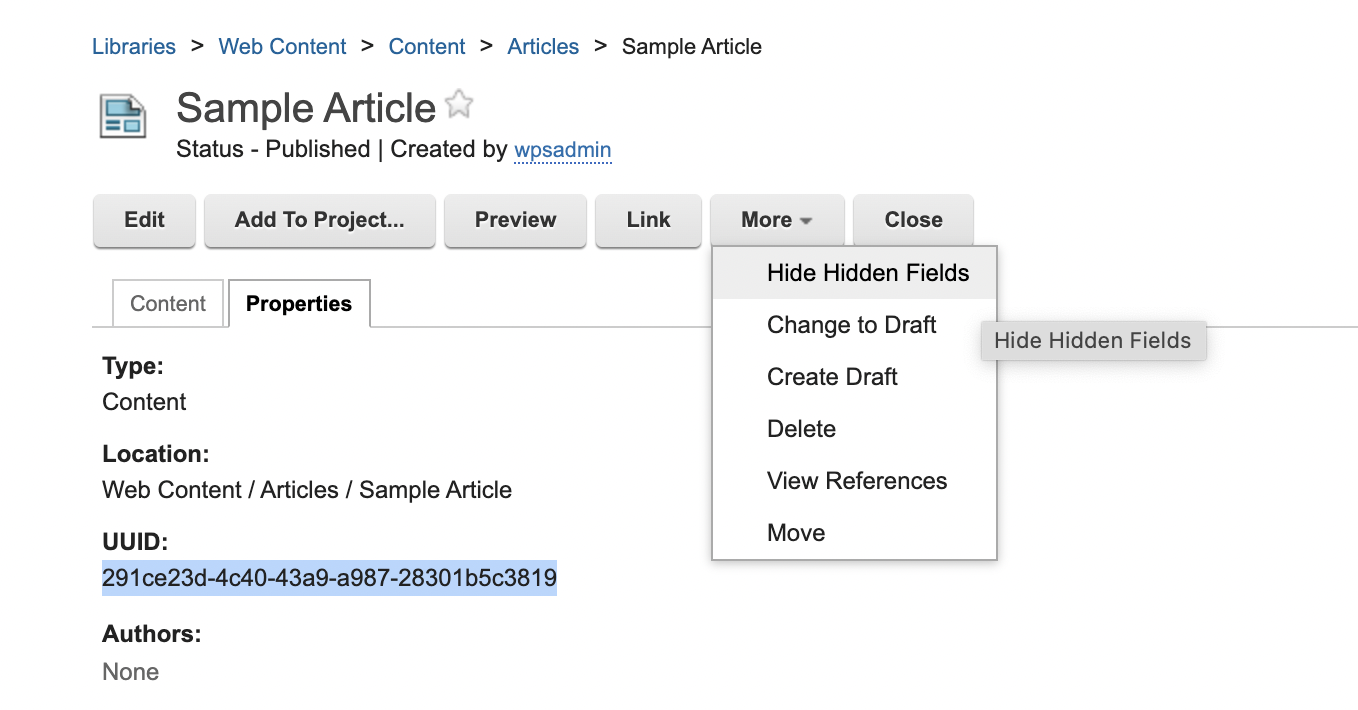Select "Create Draft" from the More menu

point(832,376)
